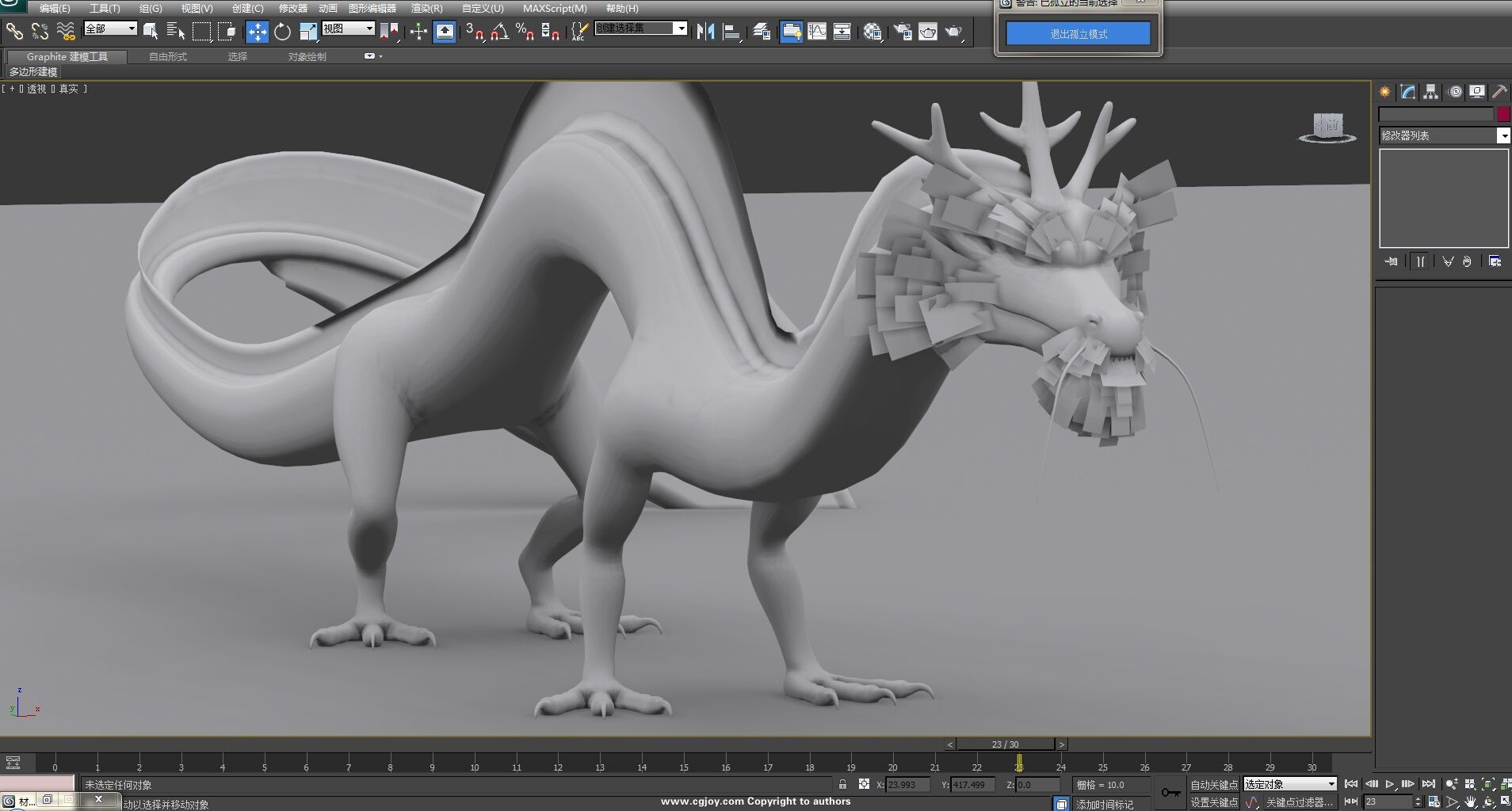
Task: Enable 自动关键点 auto key button
Action: (x=1213, y=785)
